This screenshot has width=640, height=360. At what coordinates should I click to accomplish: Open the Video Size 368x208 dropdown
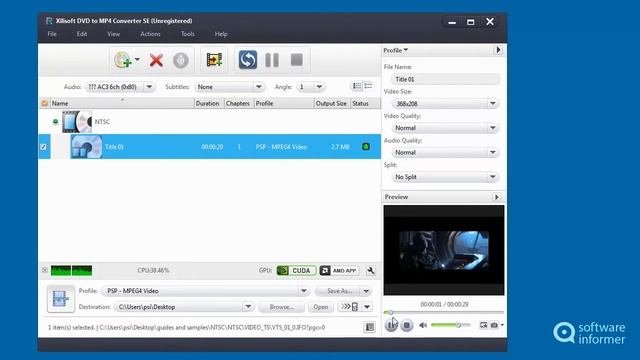point(445,104)
